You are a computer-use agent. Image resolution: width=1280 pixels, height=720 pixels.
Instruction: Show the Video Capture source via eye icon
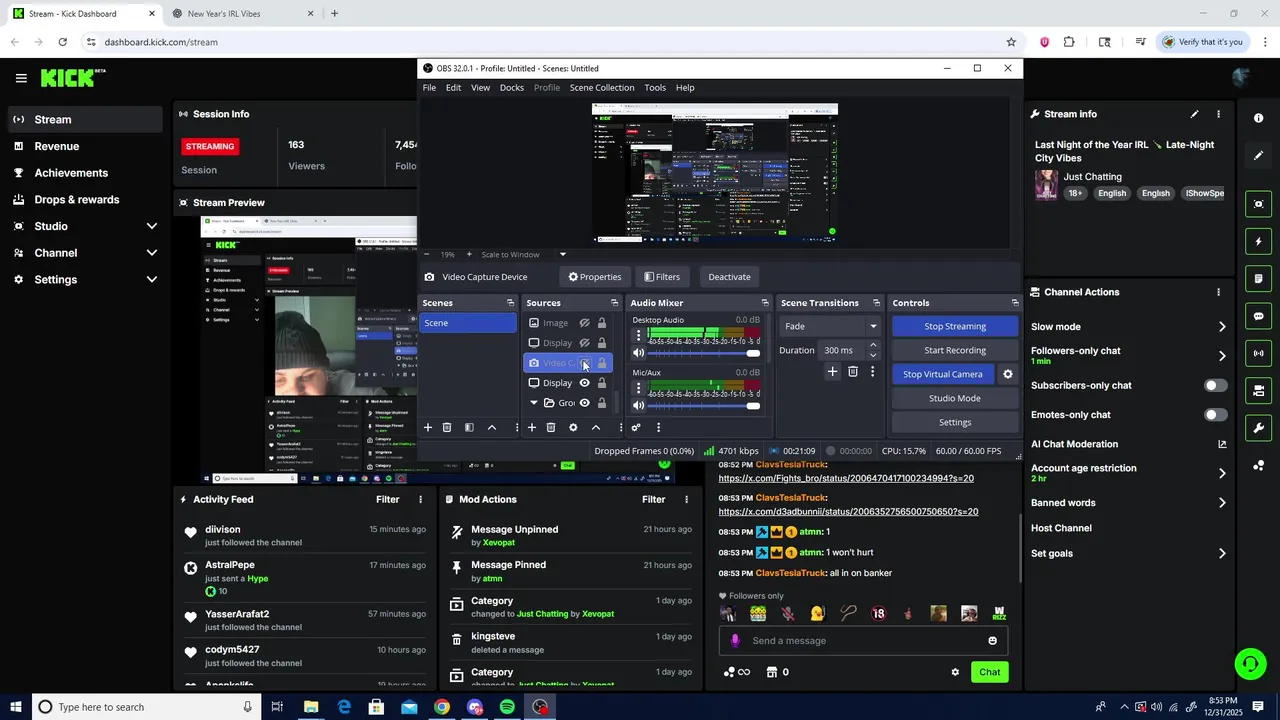[x=585, y=363]
